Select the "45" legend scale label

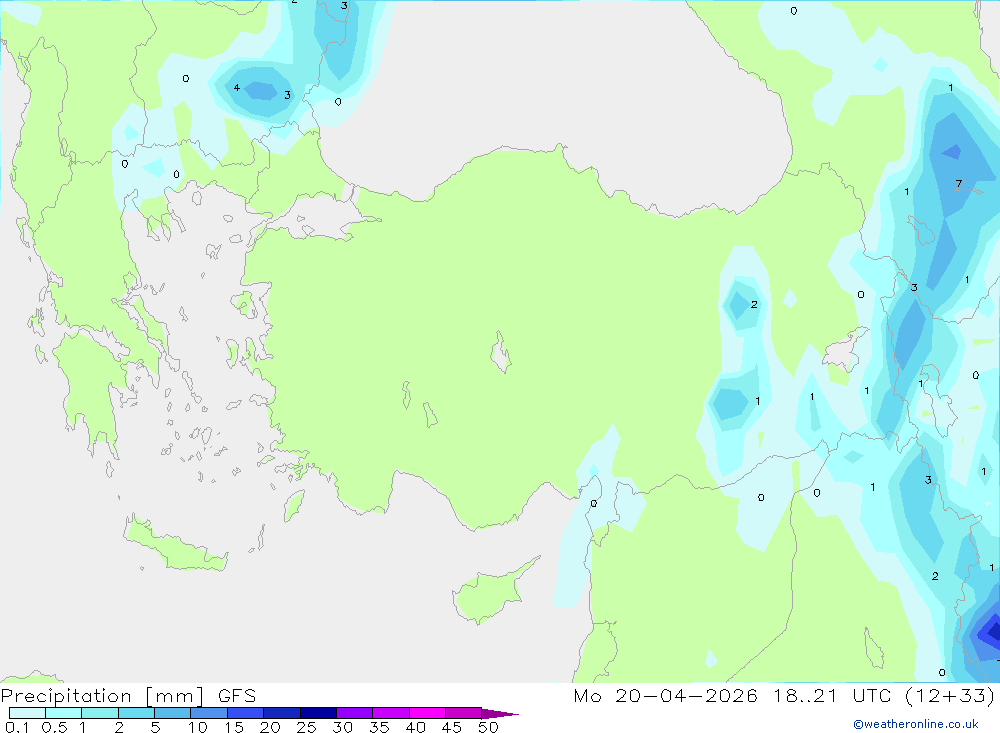pyautogui.click(x=452, y=727)
